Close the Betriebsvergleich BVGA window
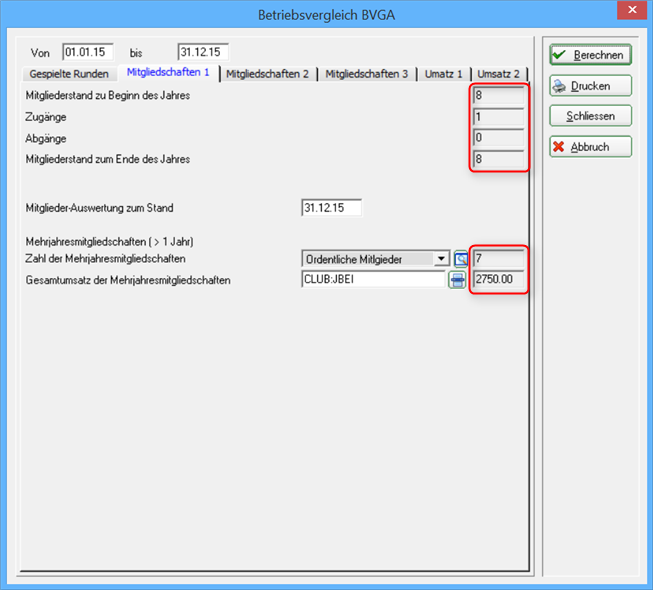653x590 pixels. pyautogui.click(x=632, y=10)
